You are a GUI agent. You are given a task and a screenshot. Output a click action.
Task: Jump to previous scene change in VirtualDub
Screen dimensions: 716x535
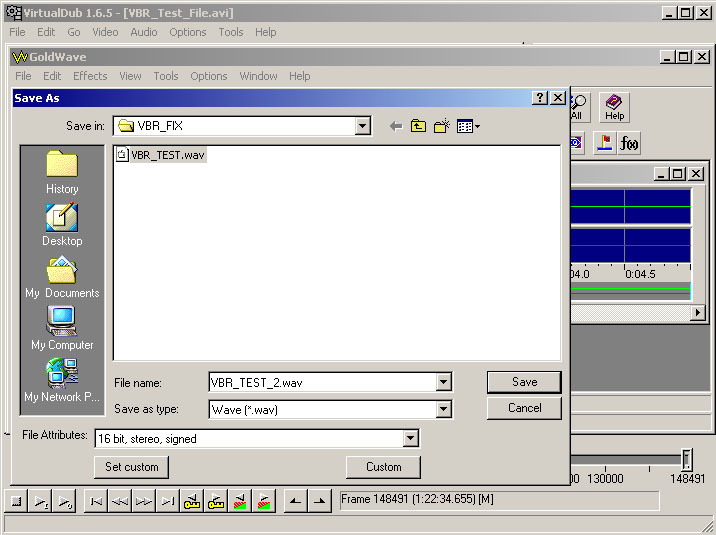coord(240,502)
